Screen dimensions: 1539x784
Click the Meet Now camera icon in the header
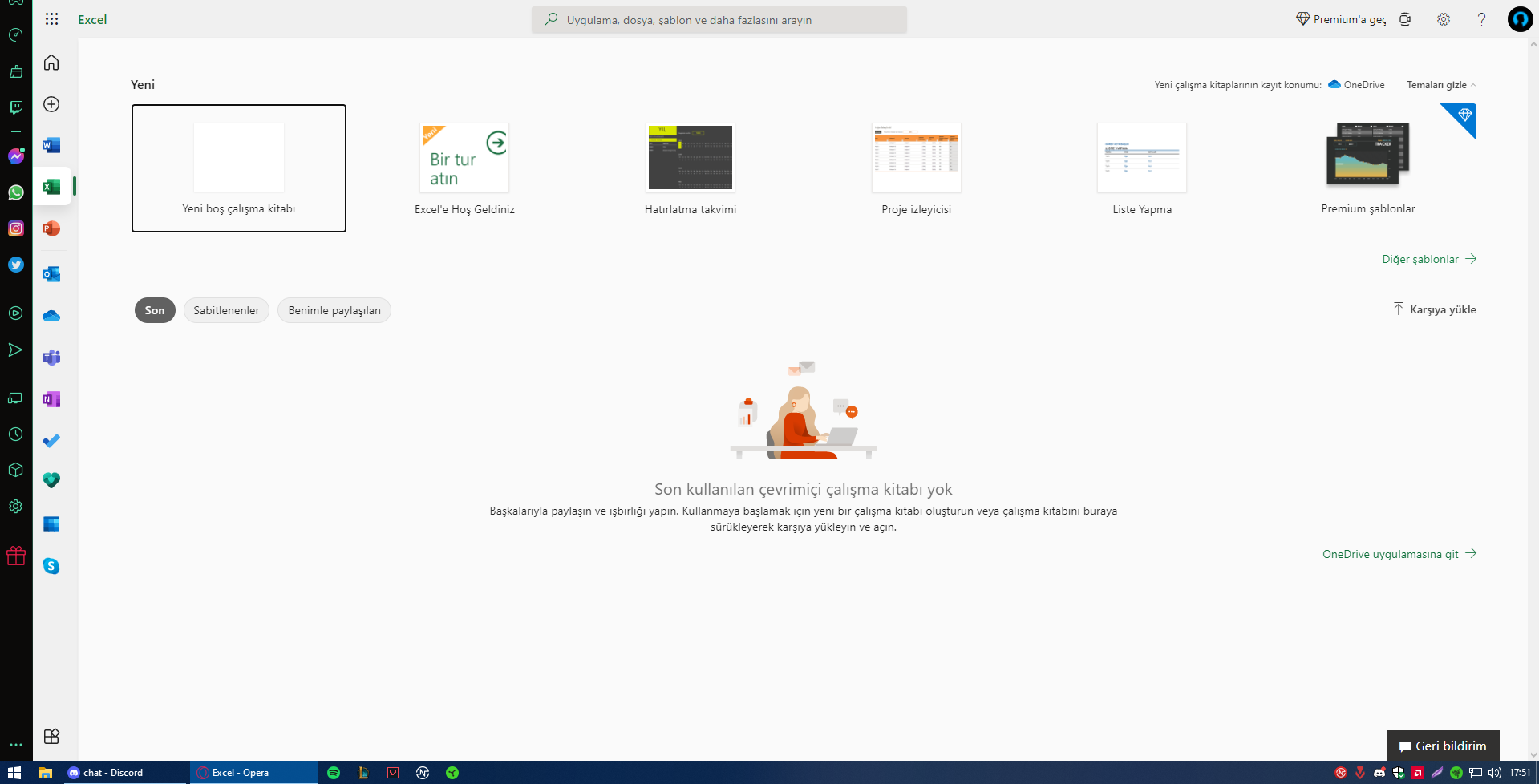[x=1405, y=19]
